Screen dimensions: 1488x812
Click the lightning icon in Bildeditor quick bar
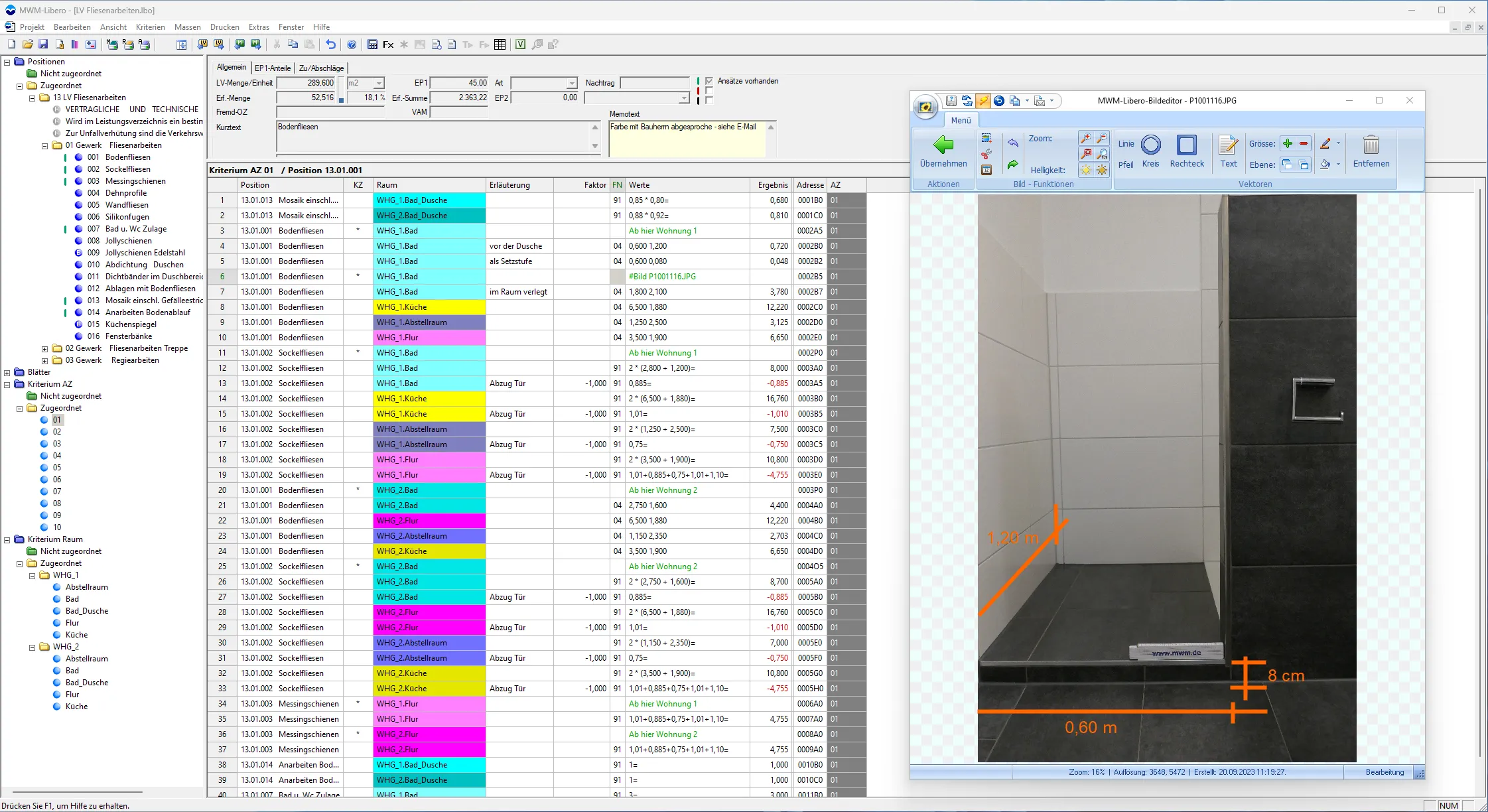point(983,101)
